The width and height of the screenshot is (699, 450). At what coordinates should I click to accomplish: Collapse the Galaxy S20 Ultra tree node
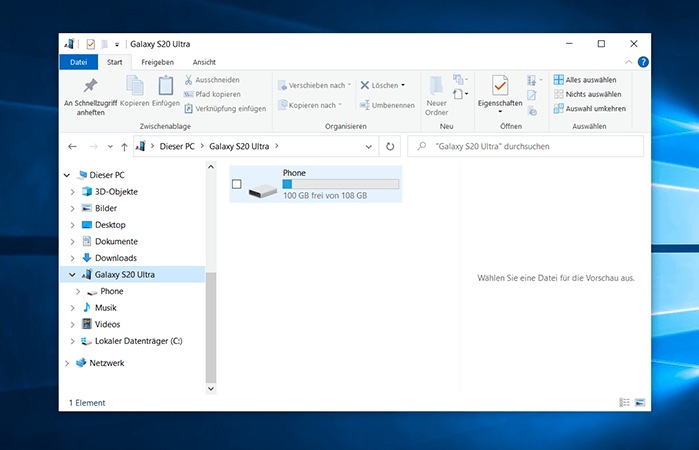click(x=72, y=275)
